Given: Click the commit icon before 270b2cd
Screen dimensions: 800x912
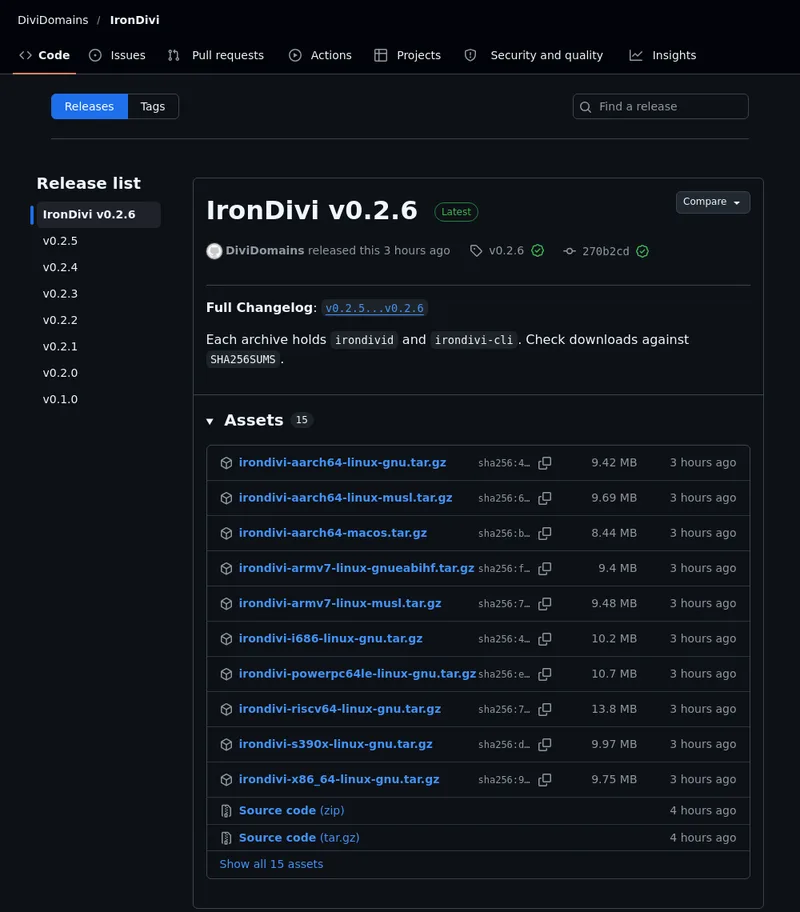Looking at the screenshot, I should (x=570, y=251).
